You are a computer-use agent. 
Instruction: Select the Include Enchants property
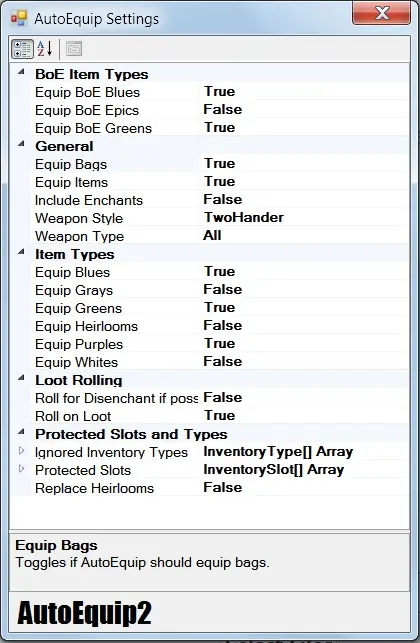[89, 201]
